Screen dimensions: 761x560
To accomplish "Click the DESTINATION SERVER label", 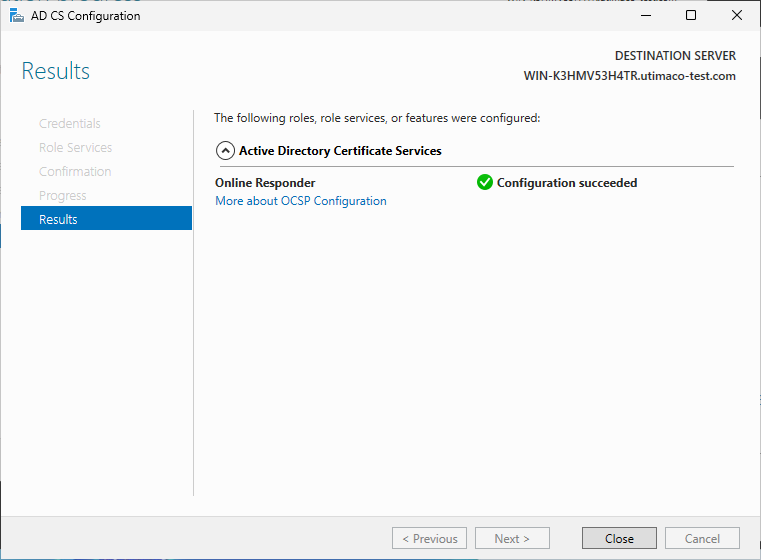I will 675,56.
